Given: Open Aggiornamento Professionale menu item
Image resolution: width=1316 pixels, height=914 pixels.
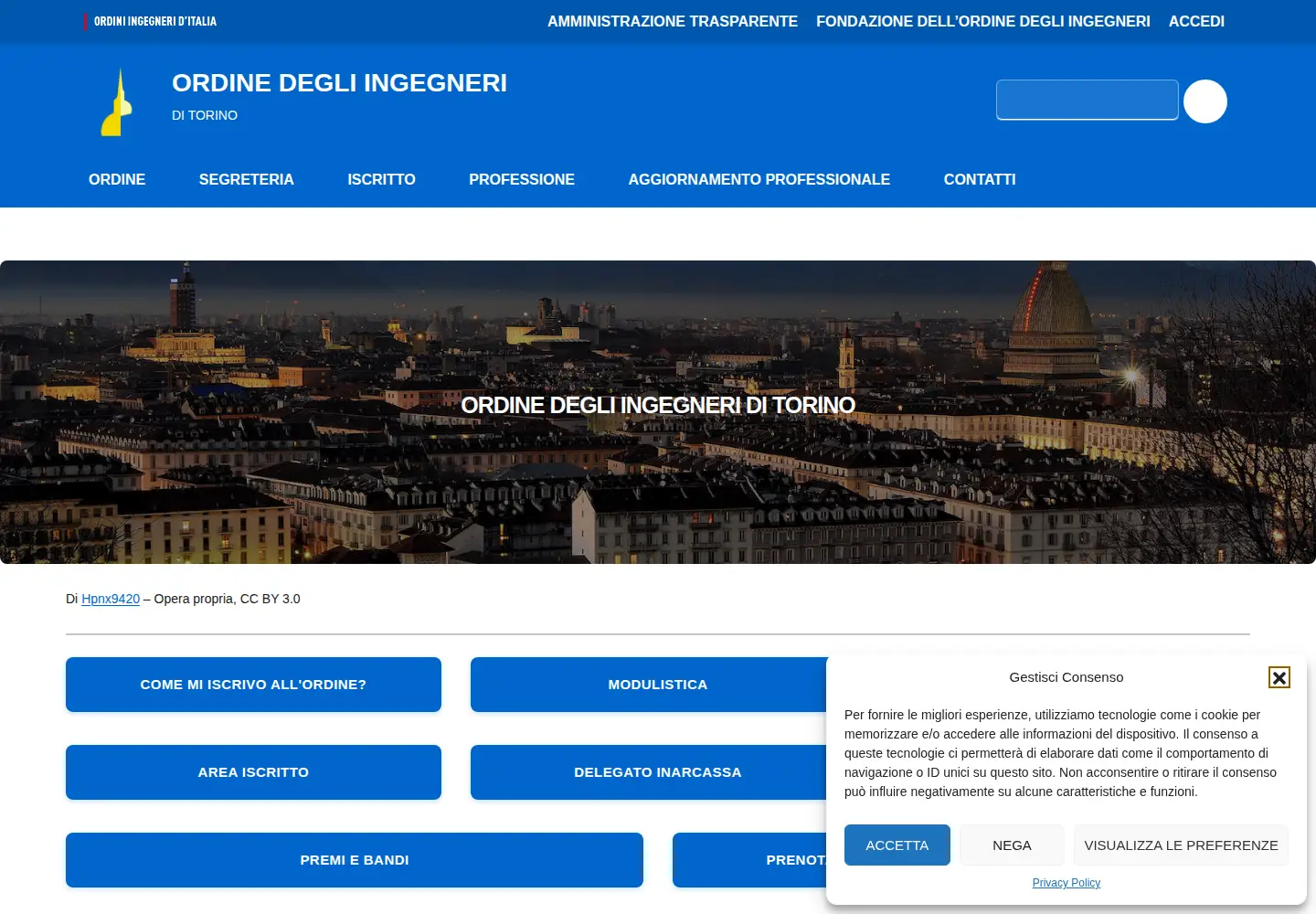Looking at the screenshot, I should [x=759, y=179].
